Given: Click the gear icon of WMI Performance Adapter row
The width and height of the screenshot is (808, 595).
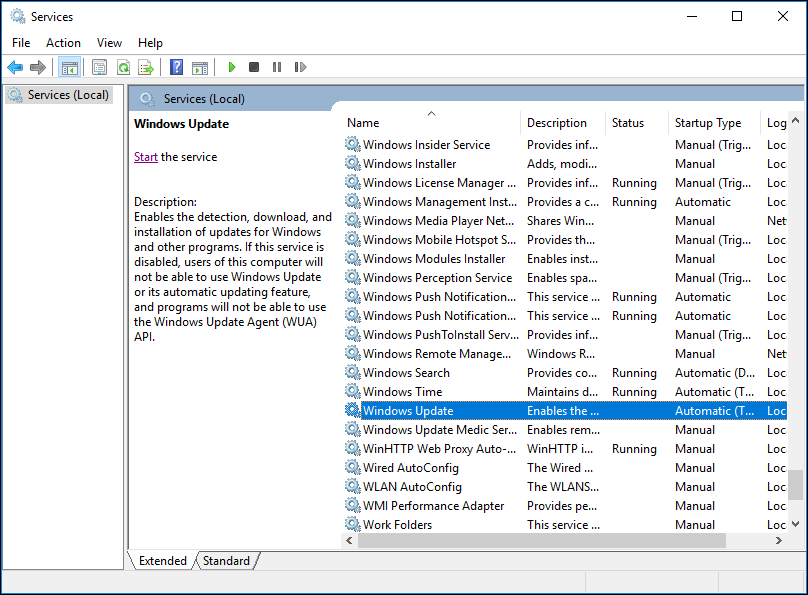Looking at the screenshot, I should (352, 505).
